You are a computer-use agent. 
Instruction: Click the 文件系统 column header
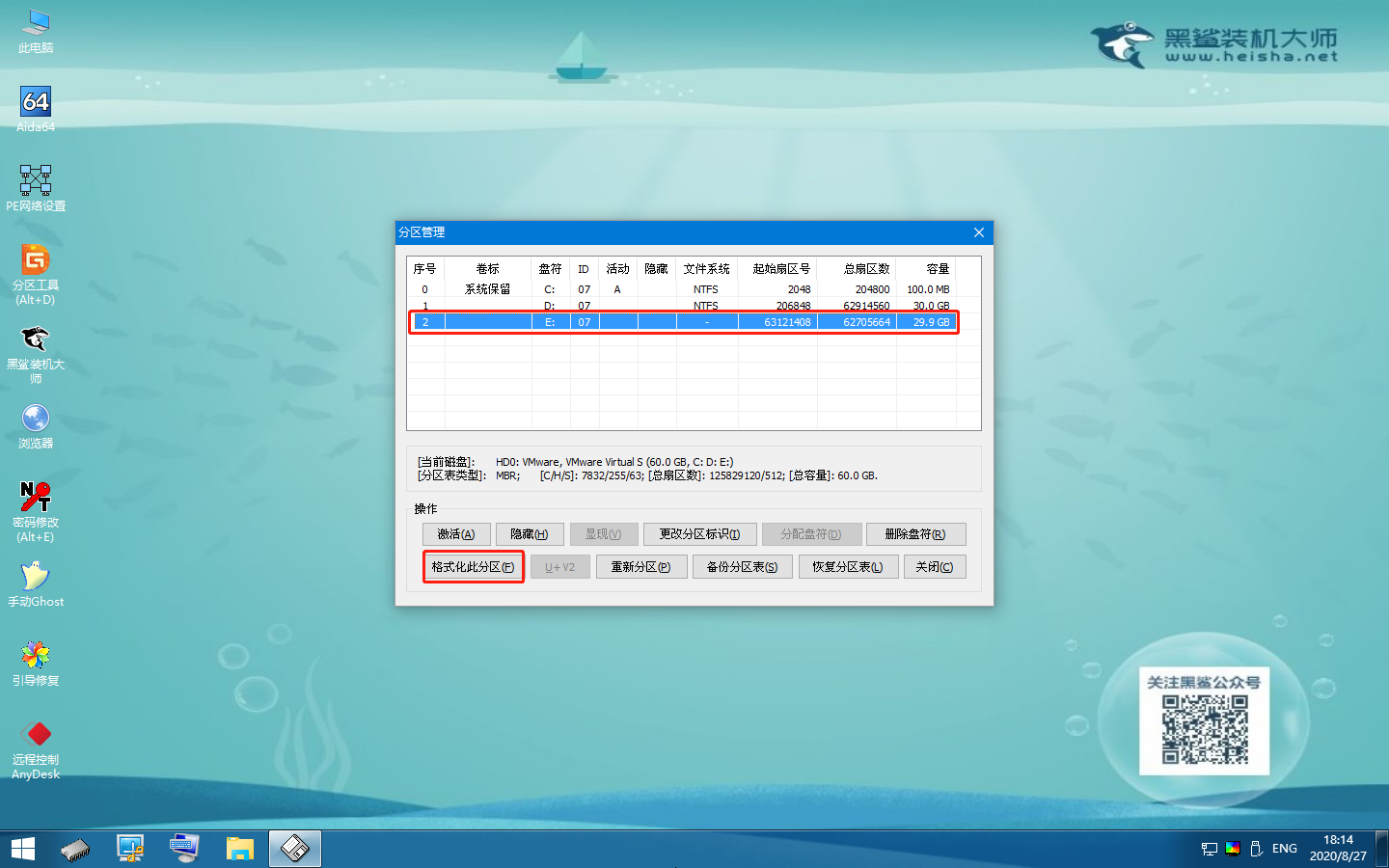tap(707, 269)
